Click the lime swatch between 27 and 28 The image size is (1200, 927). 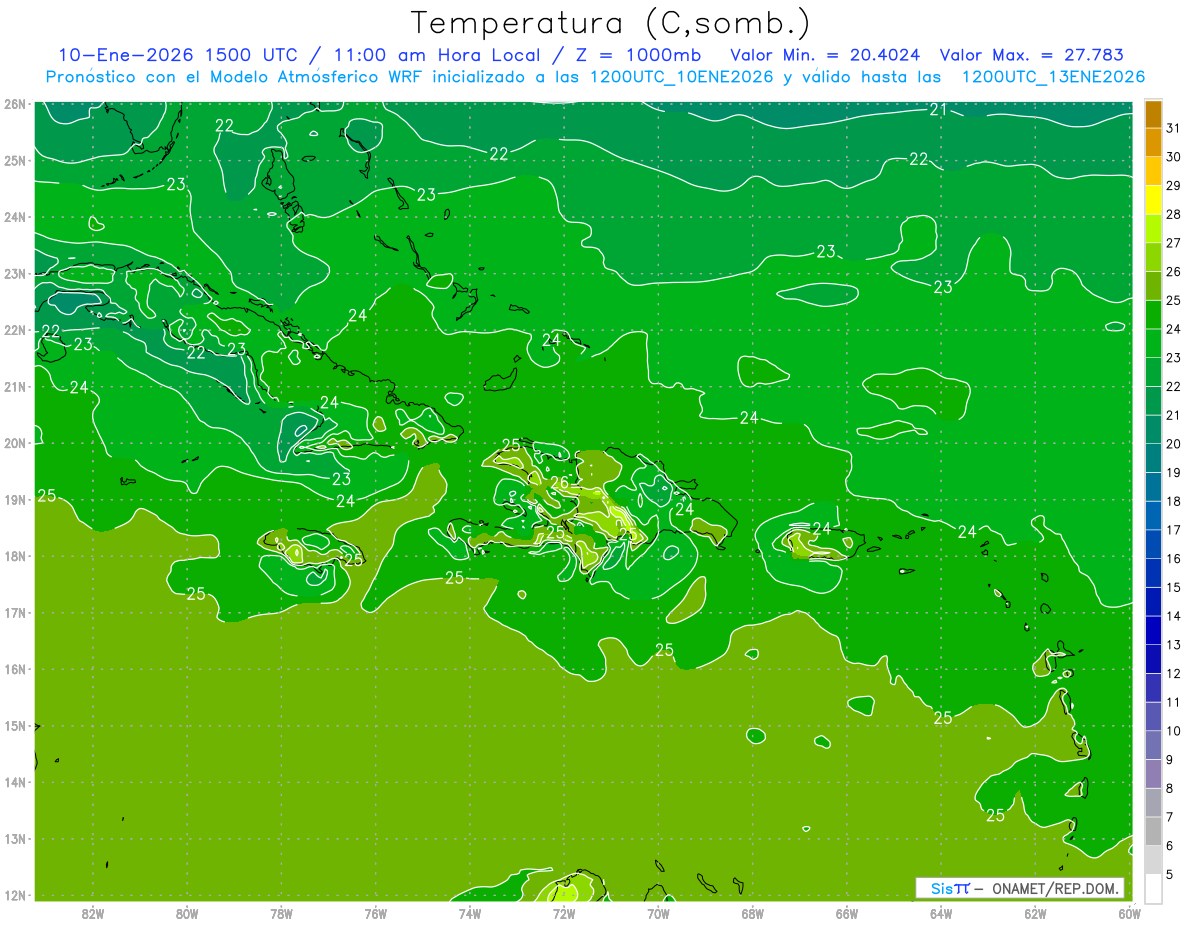pyautogui.click(x=1153, y=229)
